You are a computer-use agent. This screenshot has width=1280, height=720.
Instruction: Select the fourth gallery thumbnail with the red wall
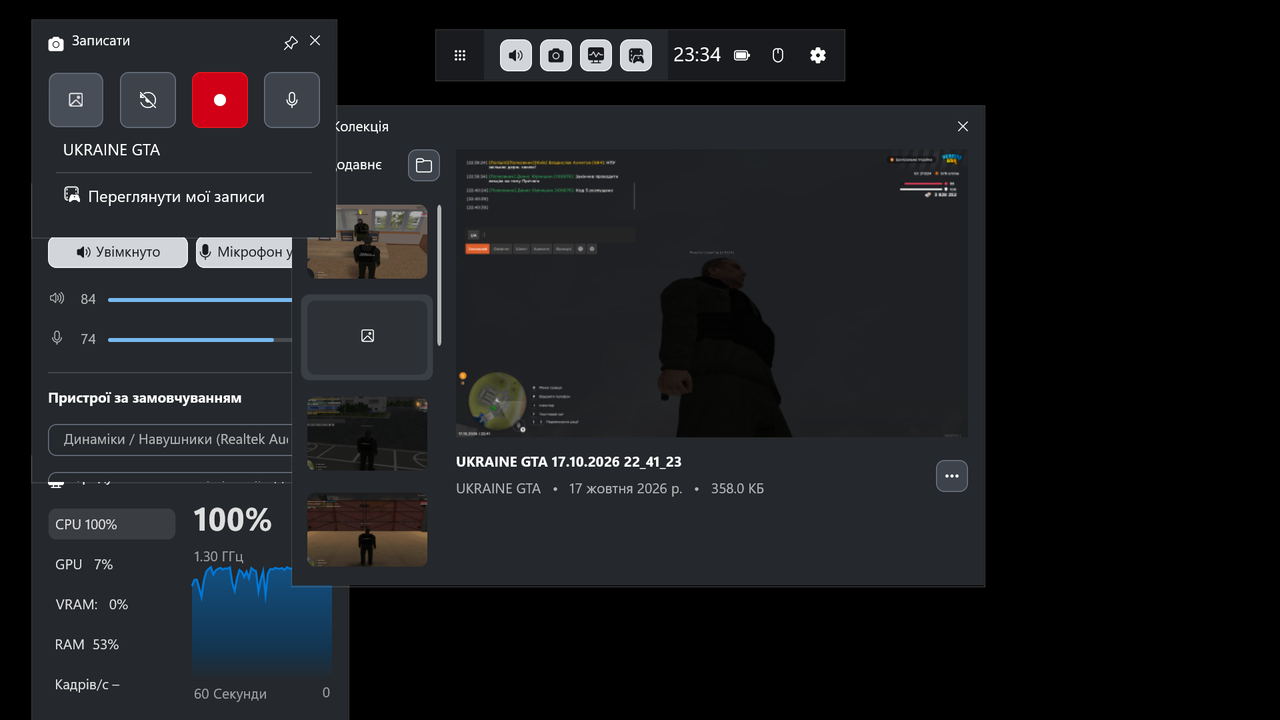point(367,530)
